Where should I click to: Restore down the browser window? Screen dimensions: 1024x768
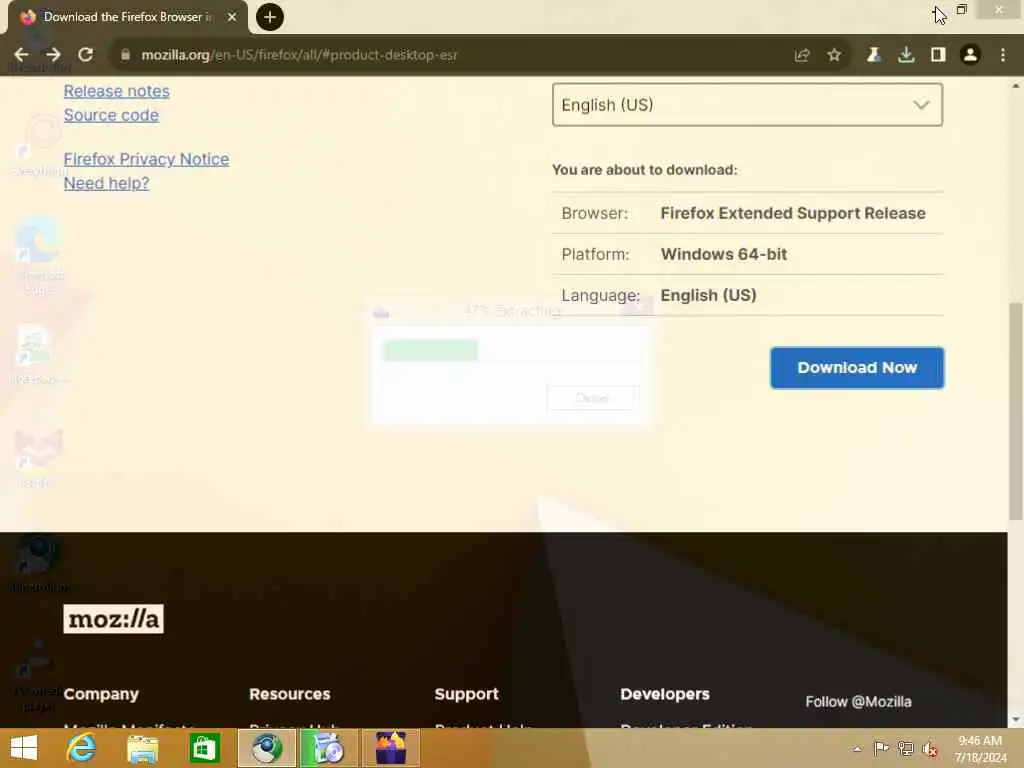point(961,9)
